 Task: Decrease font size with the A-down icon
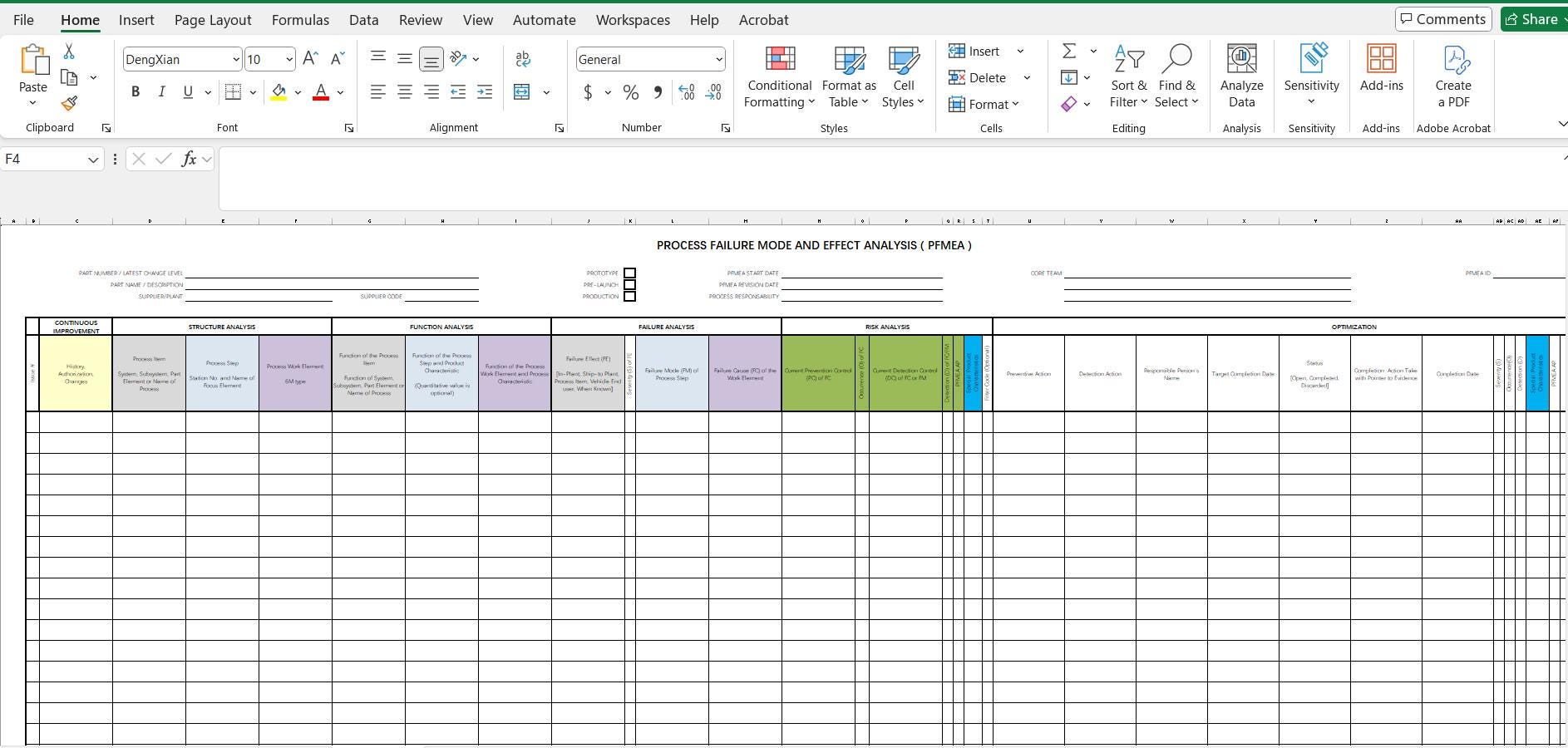pyautogui.click(x=337, y=58)
